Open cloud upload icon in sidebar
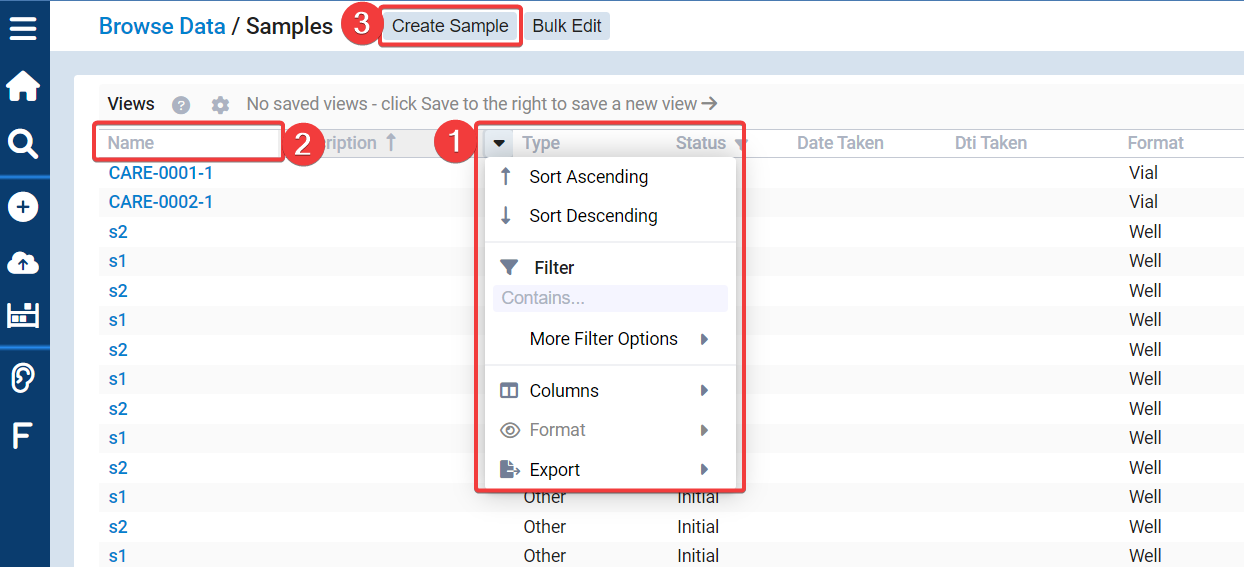The height and width of the screenshot is (567, 1244). pos(22,263)
